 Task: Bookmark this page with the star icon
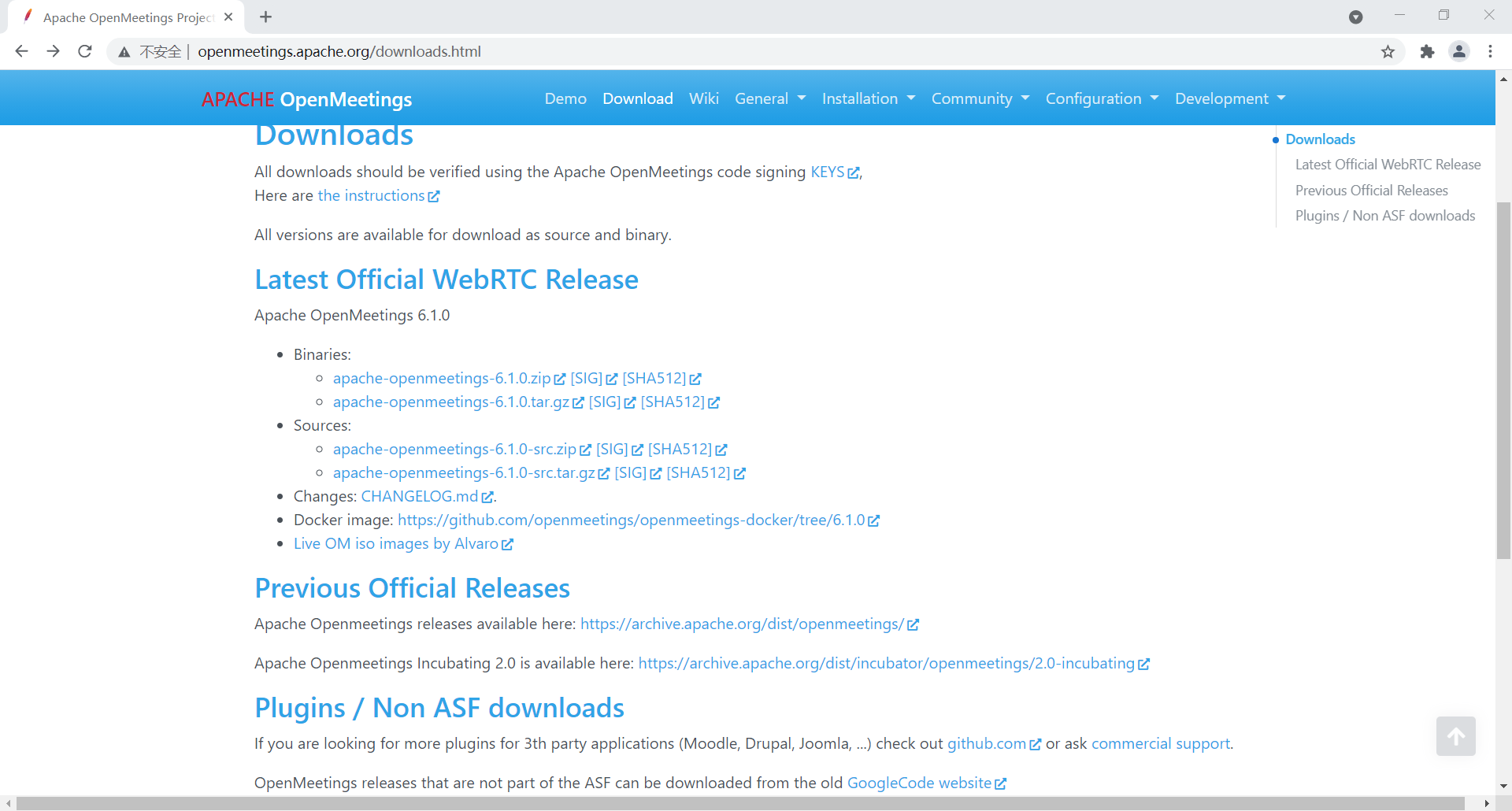tap(1388, 51)
